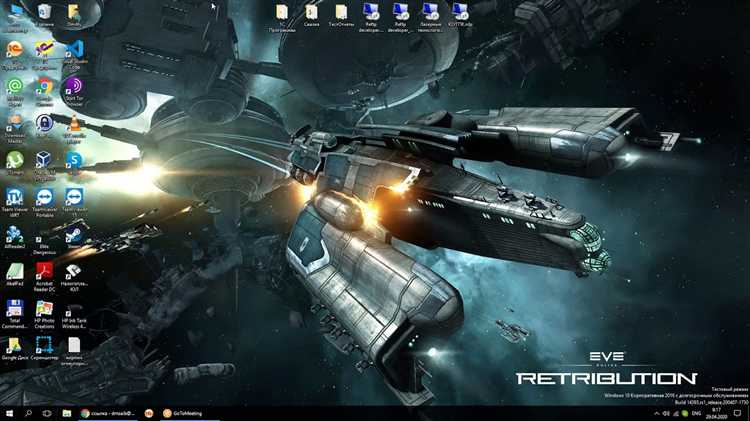This screenshot has width=750, height=421.
Task: Open the notification center icon
Action: [738, 413]
